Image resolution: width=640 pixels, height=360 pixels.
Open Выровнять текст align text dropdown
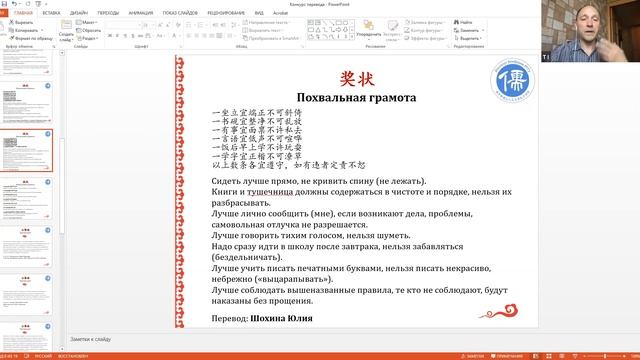point(263,30)
